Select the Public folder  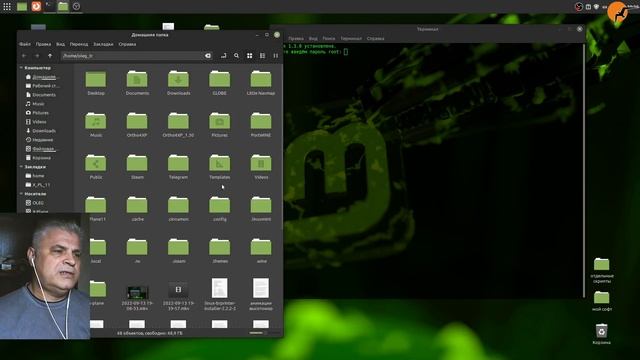[x=96, y=163]
